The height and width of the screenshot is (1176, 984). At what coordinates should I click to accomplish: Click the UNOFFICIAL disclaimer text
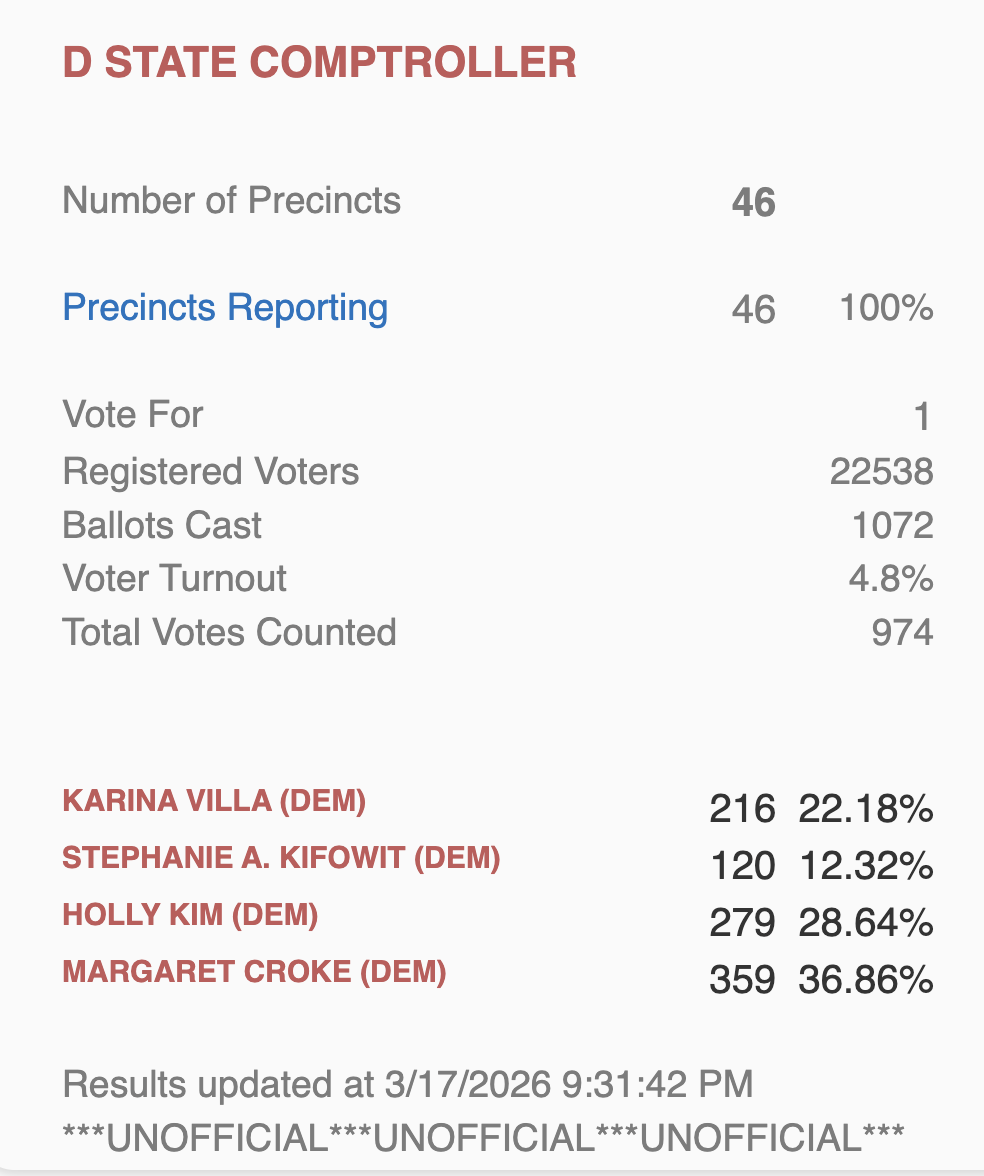tap(483, 1138)
